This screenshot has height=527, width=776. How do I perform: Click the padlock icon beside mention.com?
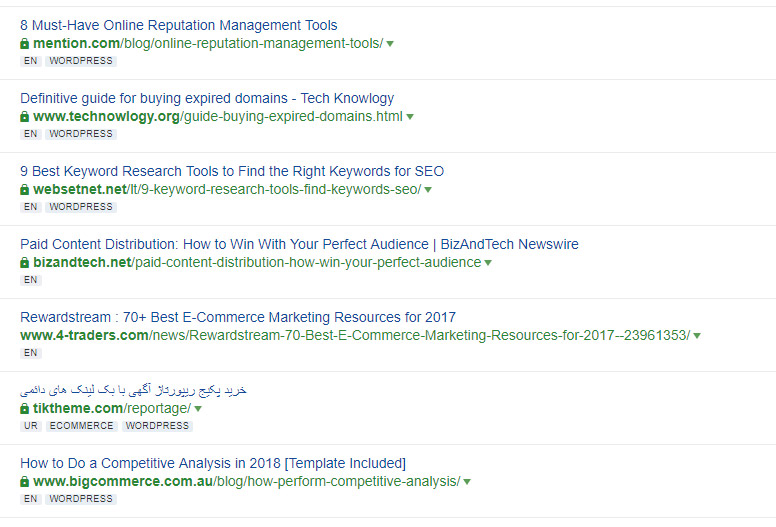click(x=25, y=44)
